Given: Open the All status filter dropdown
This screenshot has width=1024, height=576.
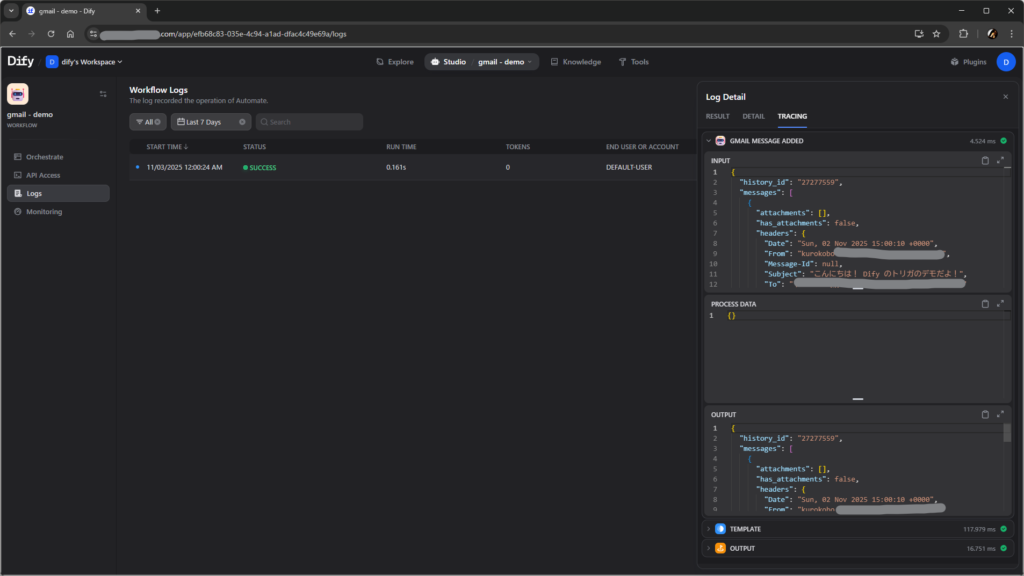Looking at the screenshot, I should tap(148, 122).
